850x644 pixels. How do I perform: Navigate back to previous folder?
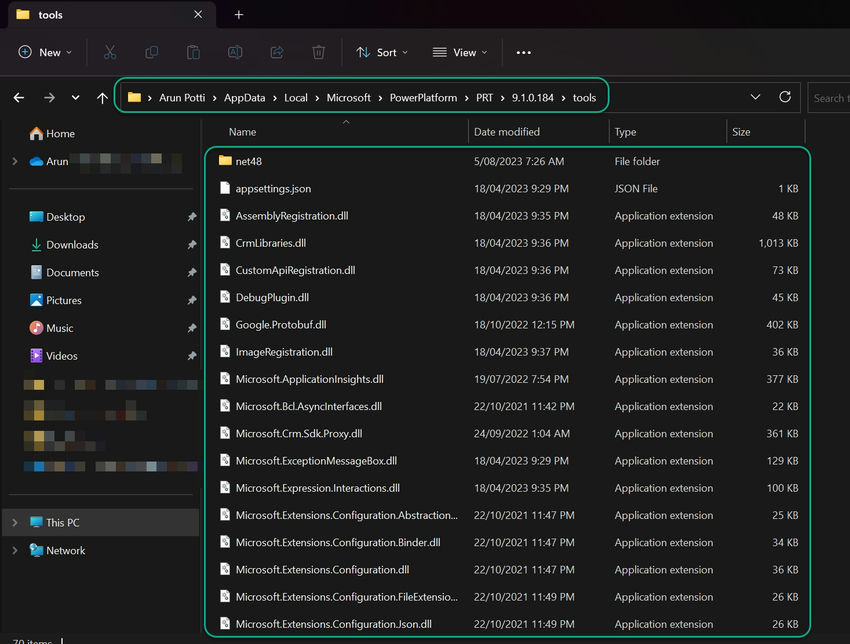pos(19,98)
